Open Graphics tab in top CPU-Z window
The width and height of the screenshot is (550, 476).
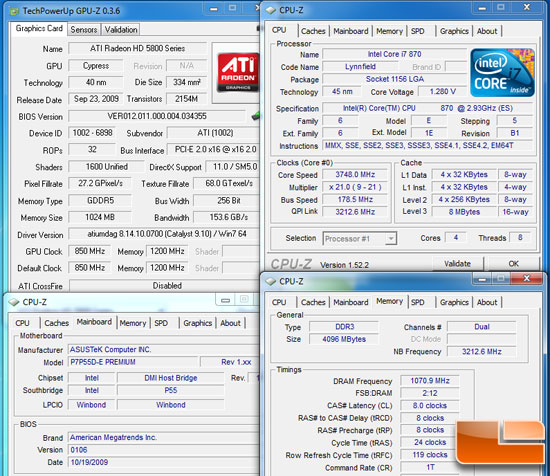(454, 31)
